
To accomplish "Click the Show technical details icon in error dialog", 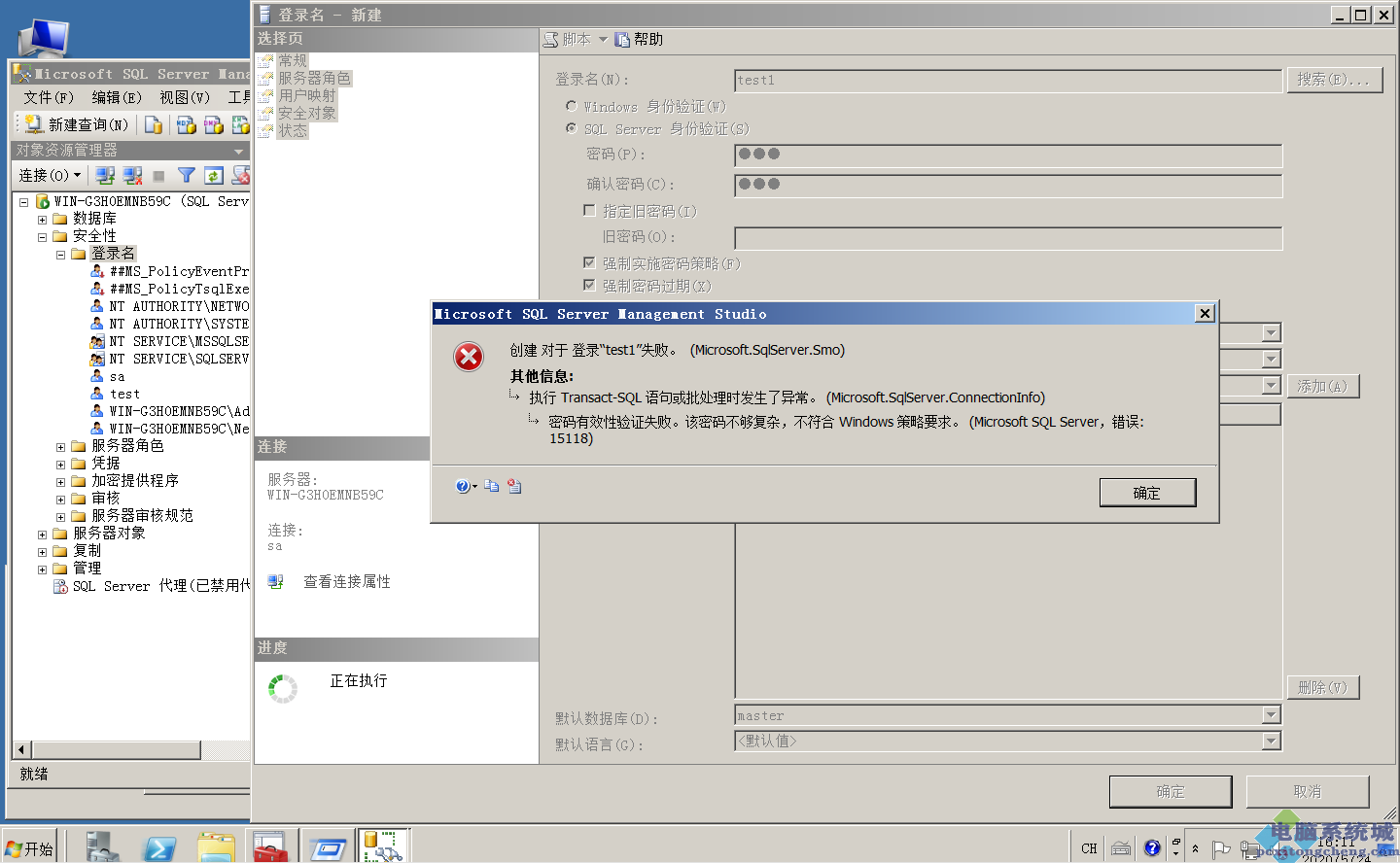I will [x=514, y=486].
